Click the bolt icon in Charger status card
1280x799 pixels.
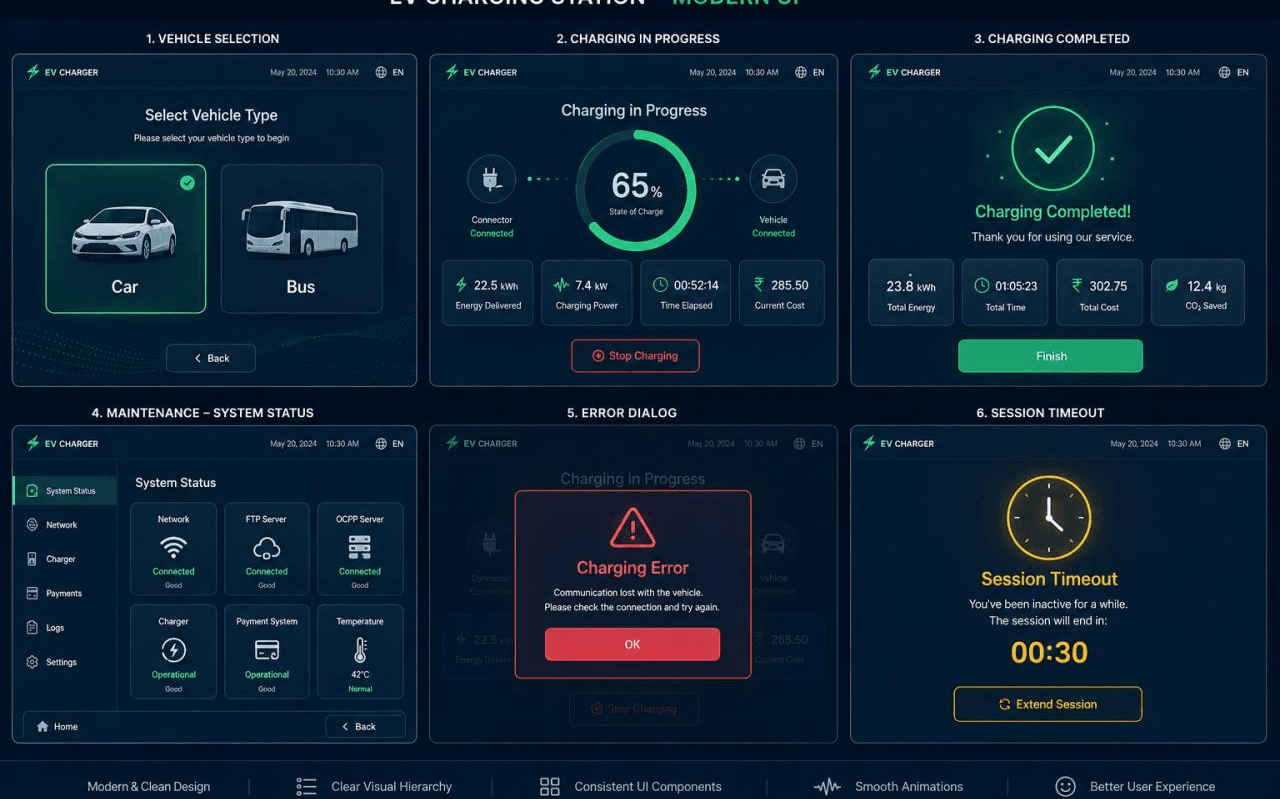click(174, 650)
